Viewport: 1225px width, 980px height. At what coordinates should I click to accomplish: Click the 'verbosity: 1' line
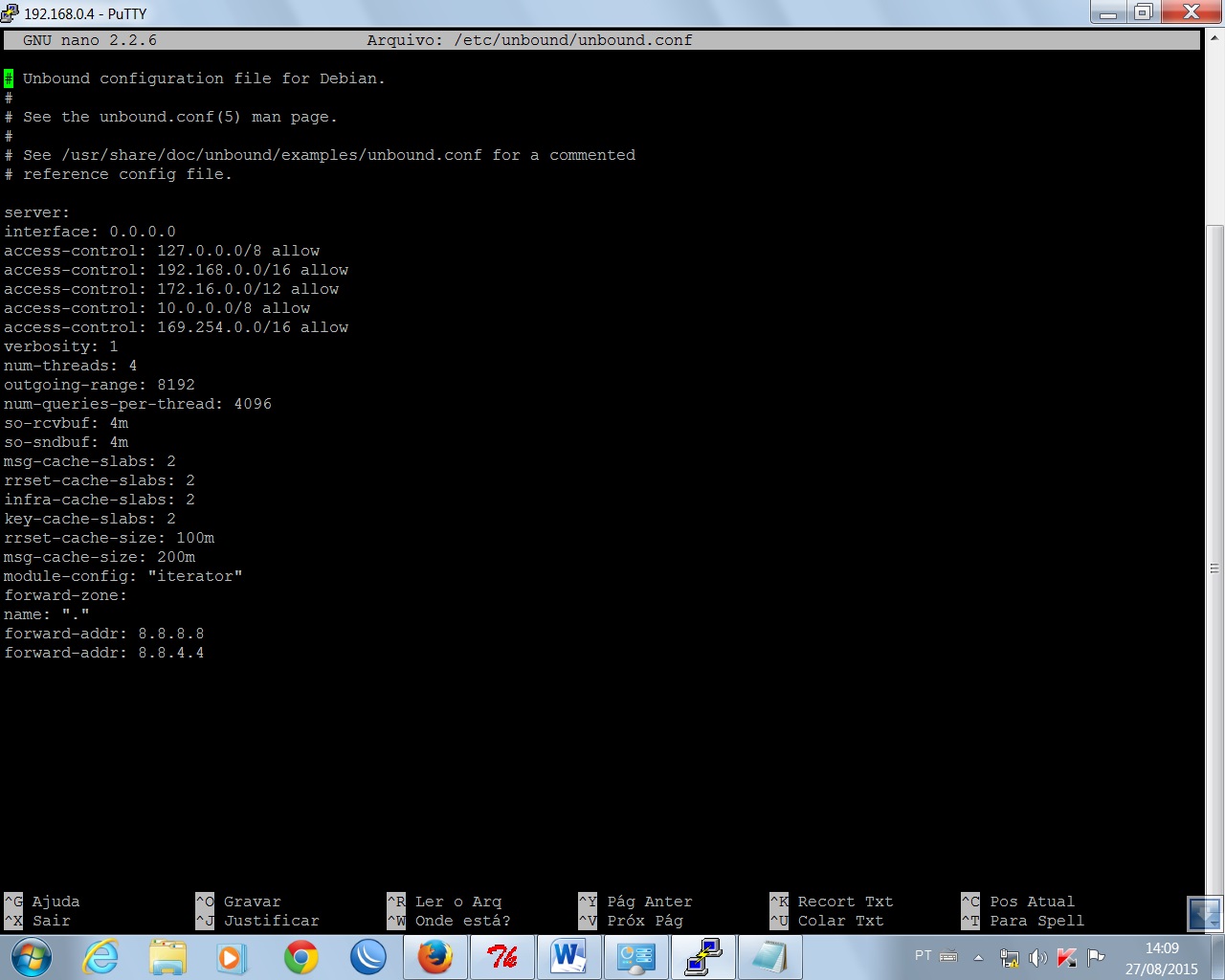click(61, 346)
